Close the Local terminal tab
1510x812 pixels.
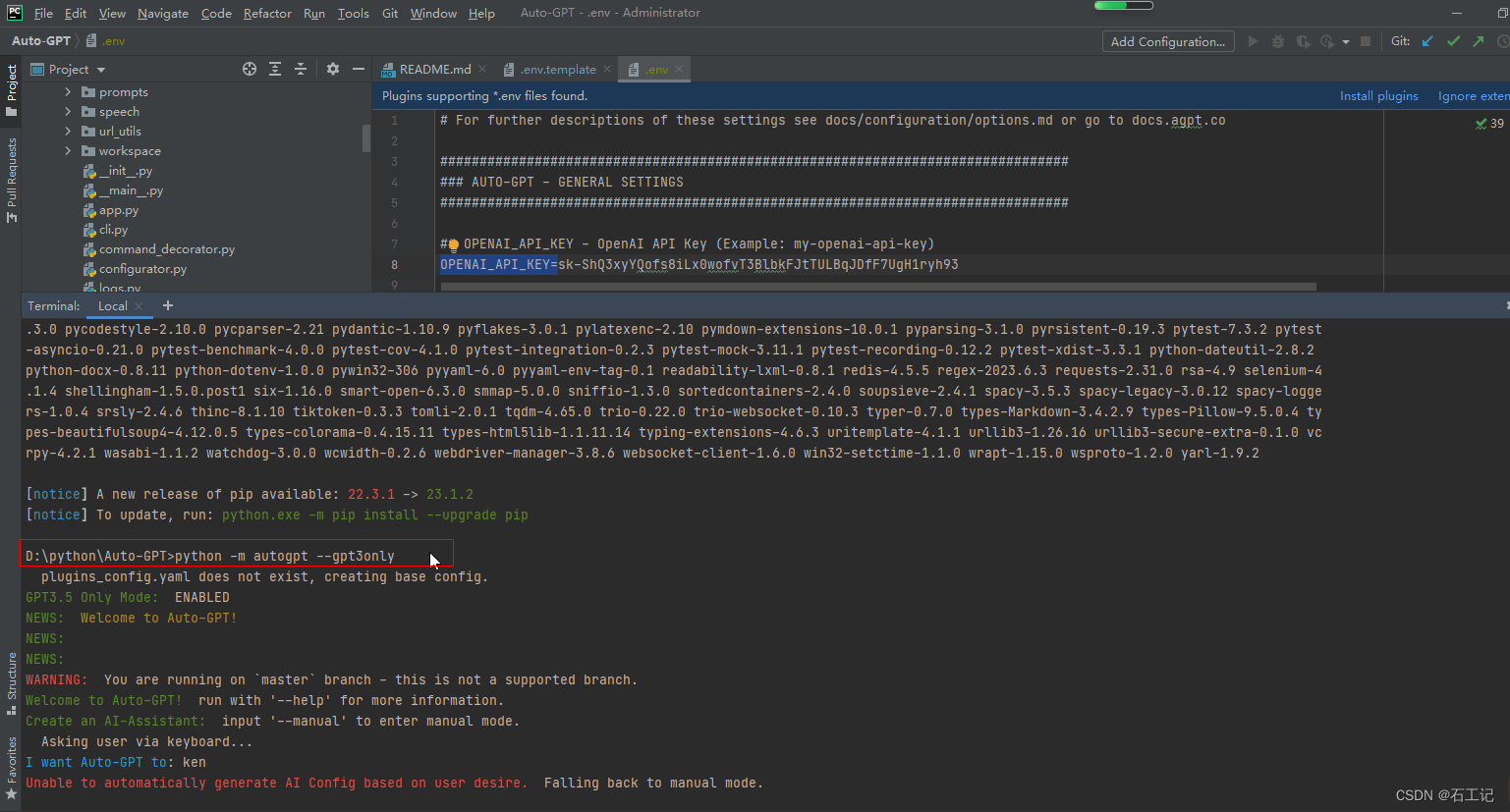coord(140,306)
